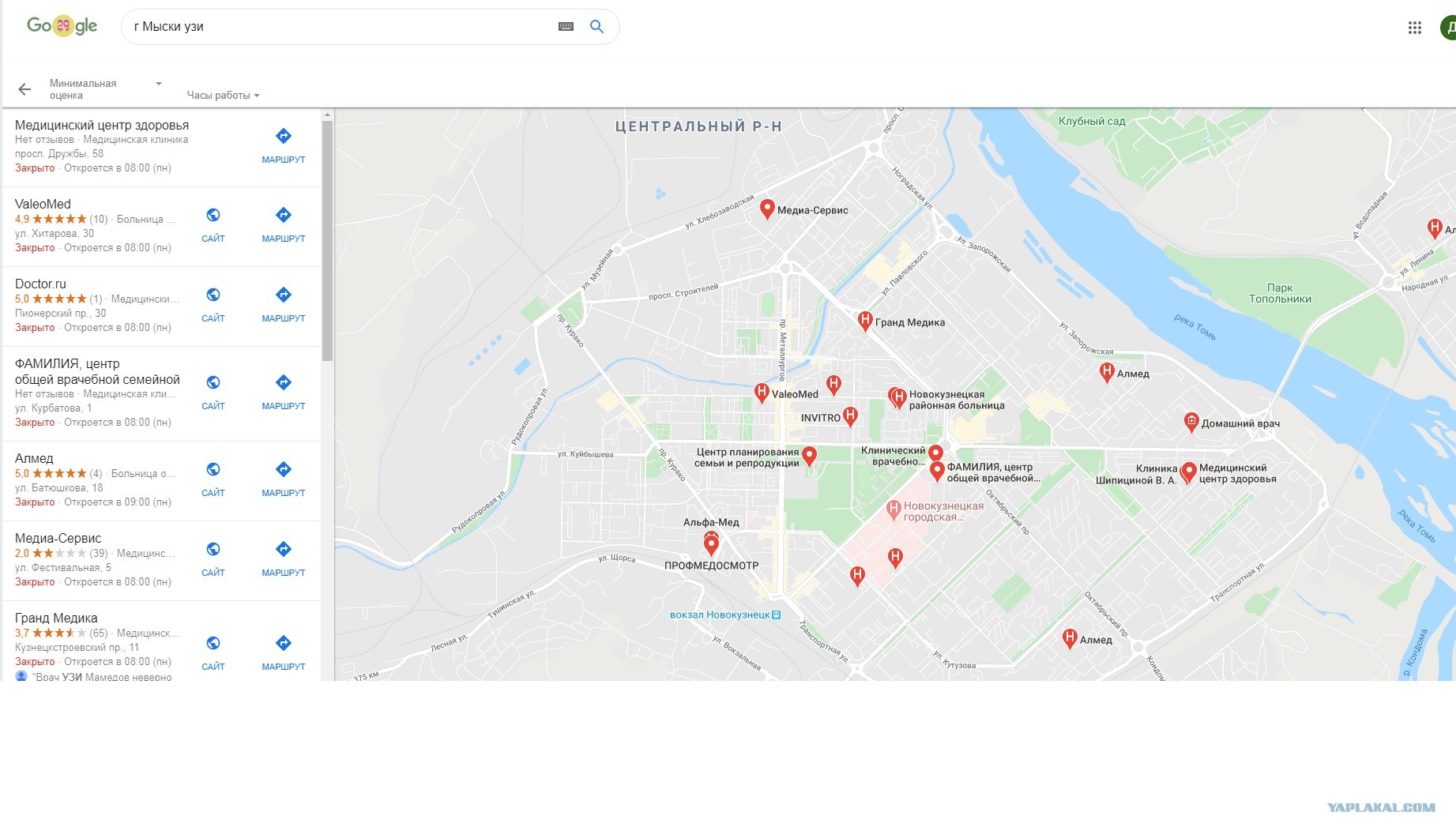Screen dimensions: 1456x831
Task: Open the Медицинский центр здоровья listing
Action: point(102,125)
